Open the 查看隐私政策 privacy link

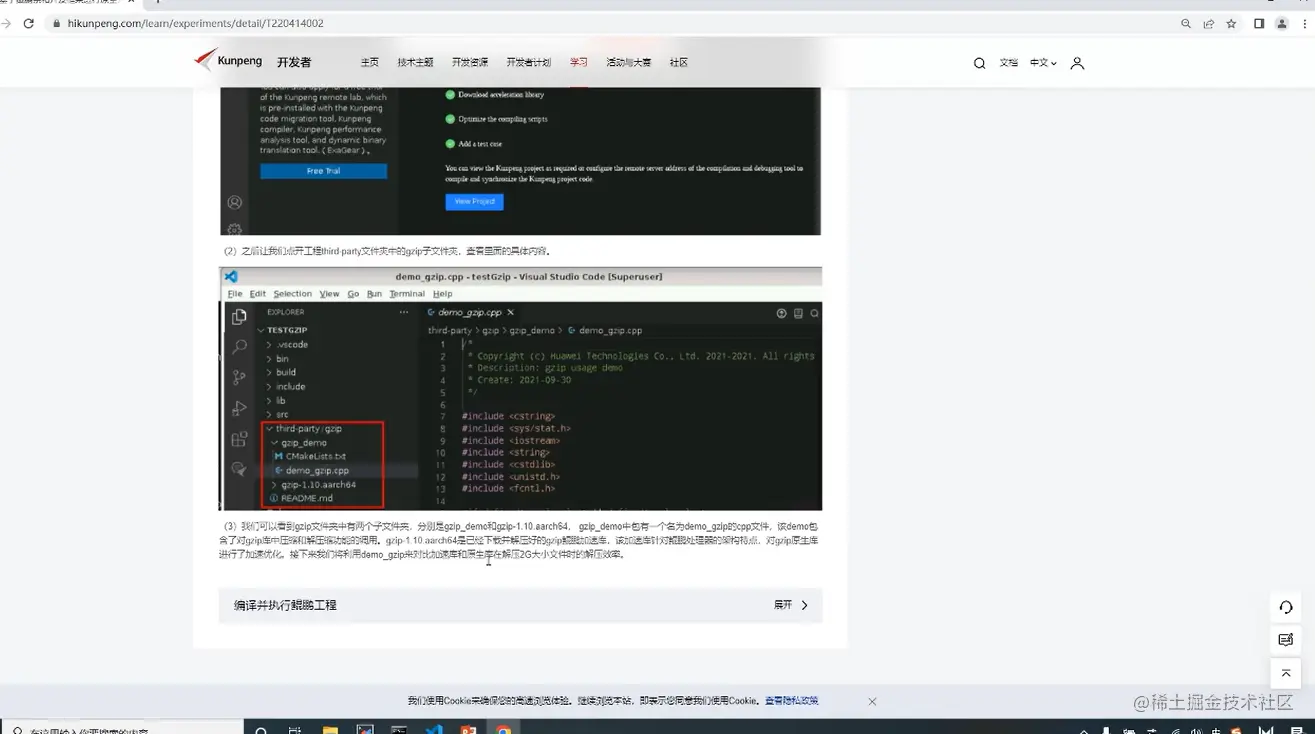[x=792, y=701]
